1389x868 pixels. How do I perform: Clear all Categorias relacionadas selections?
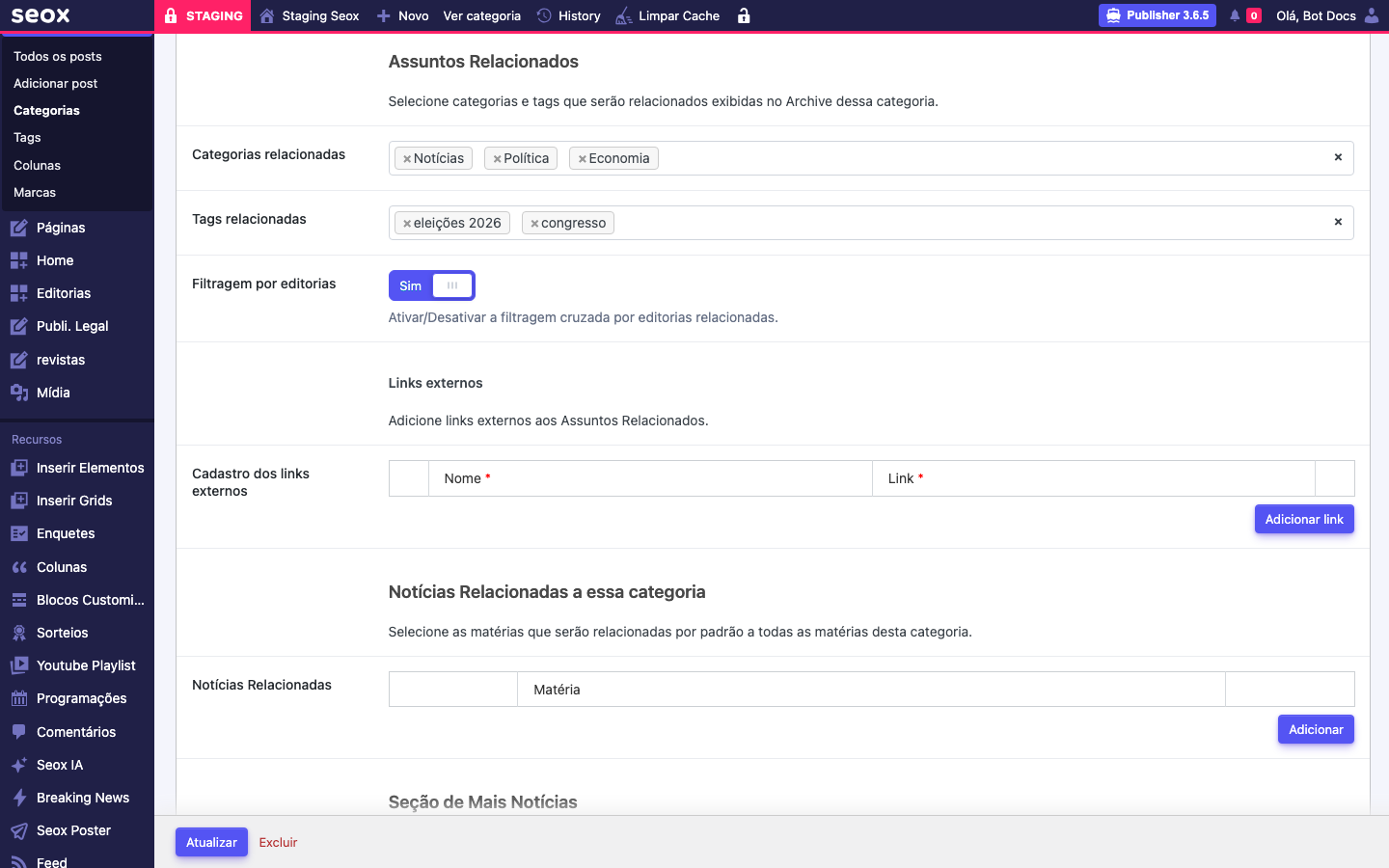pos(1338,157)
